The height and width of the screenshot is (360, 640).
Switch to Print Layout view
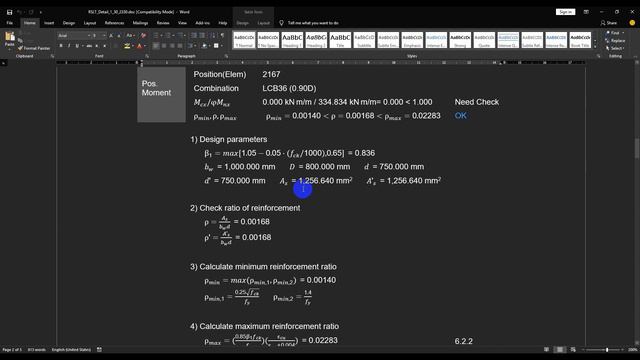click(x=560, y=350)
